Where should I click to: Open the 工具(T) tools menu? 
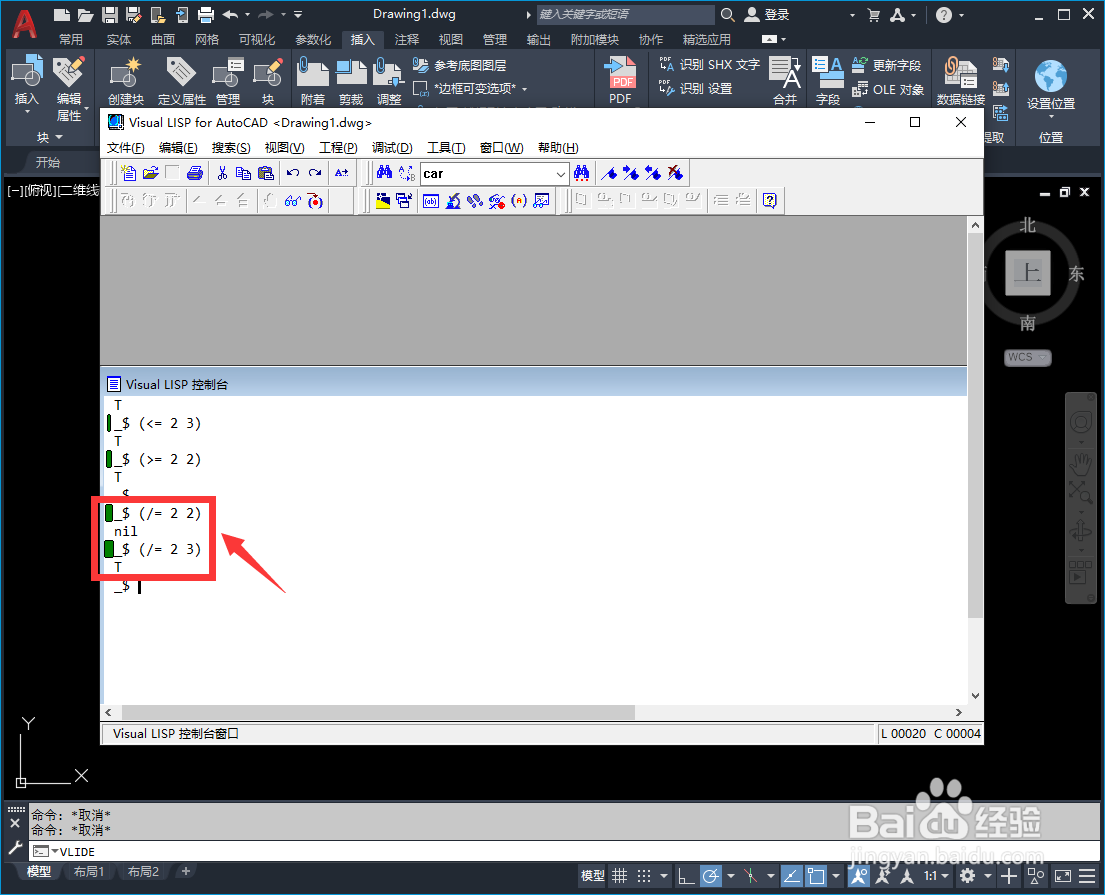[x=446, y=147]
